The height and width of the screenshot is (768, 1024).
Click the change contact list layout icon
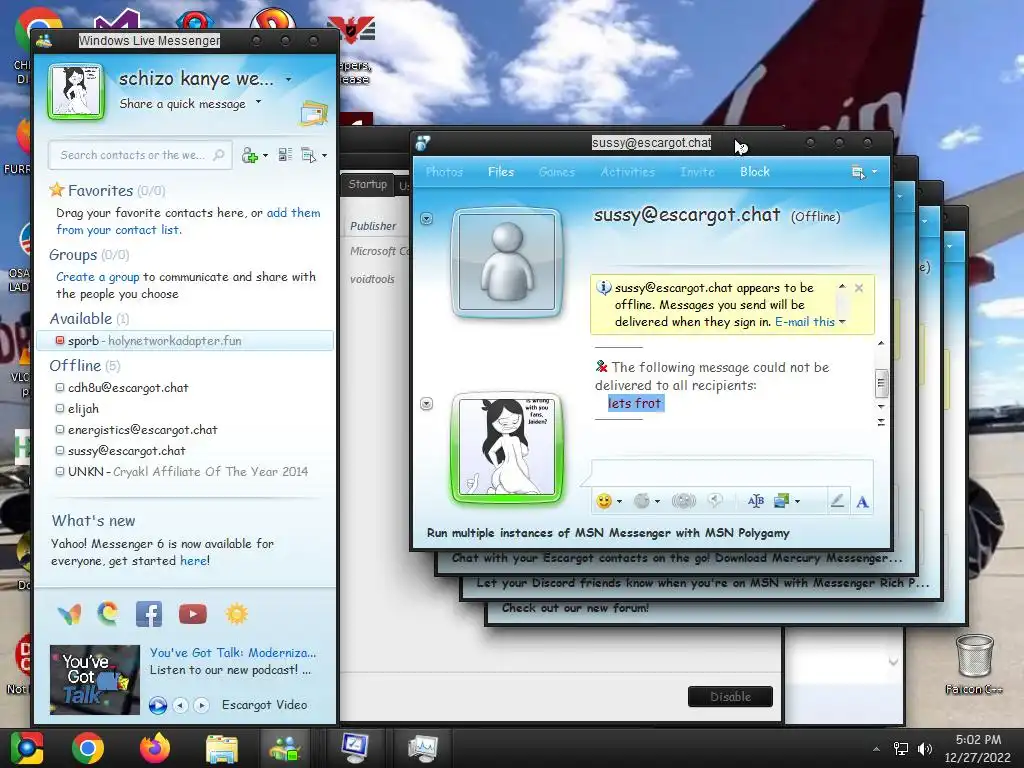tap(285, 155)
